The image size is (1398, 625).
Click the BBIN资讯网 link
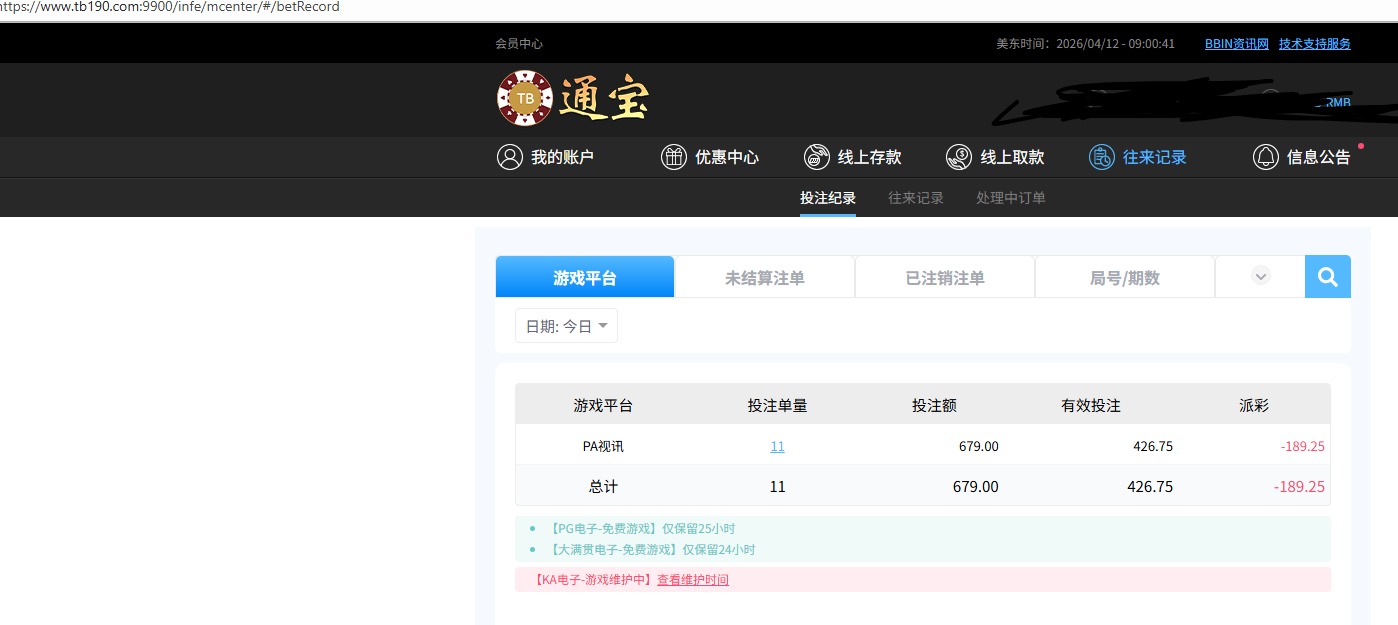pyautogui.click(x=1236, y=44)
